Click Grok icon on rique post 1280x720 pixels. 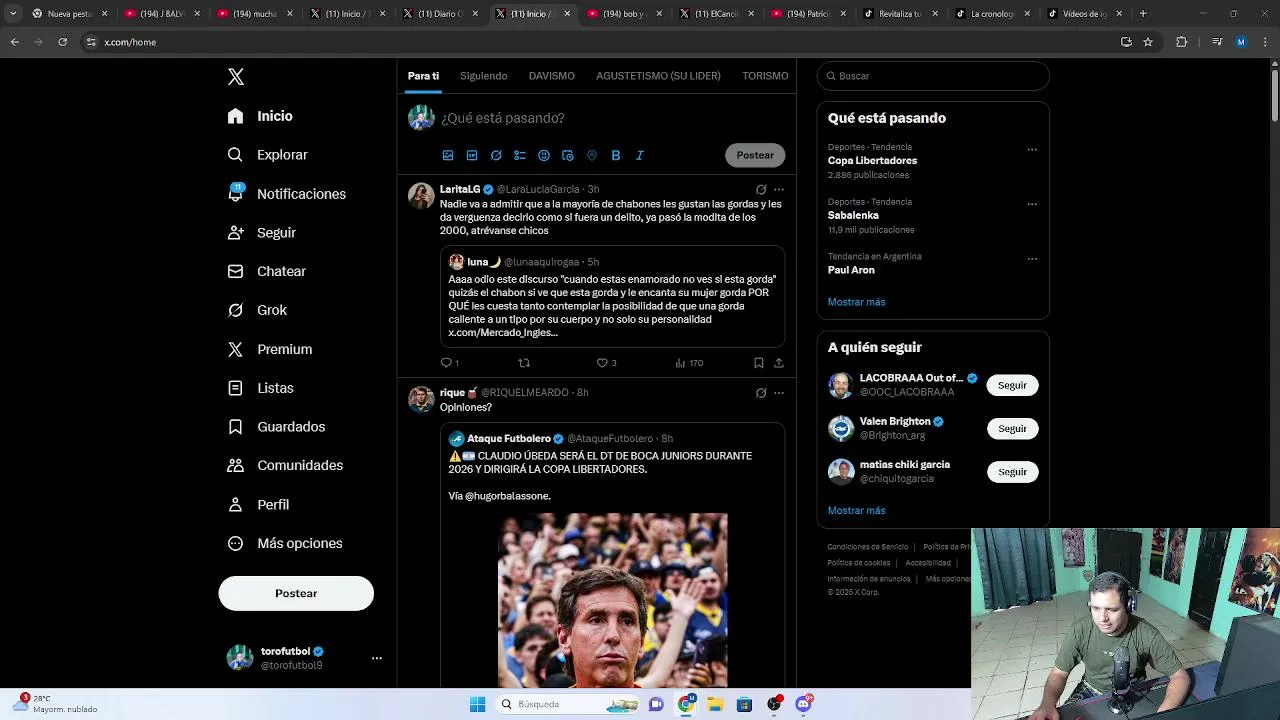[761, 393]
